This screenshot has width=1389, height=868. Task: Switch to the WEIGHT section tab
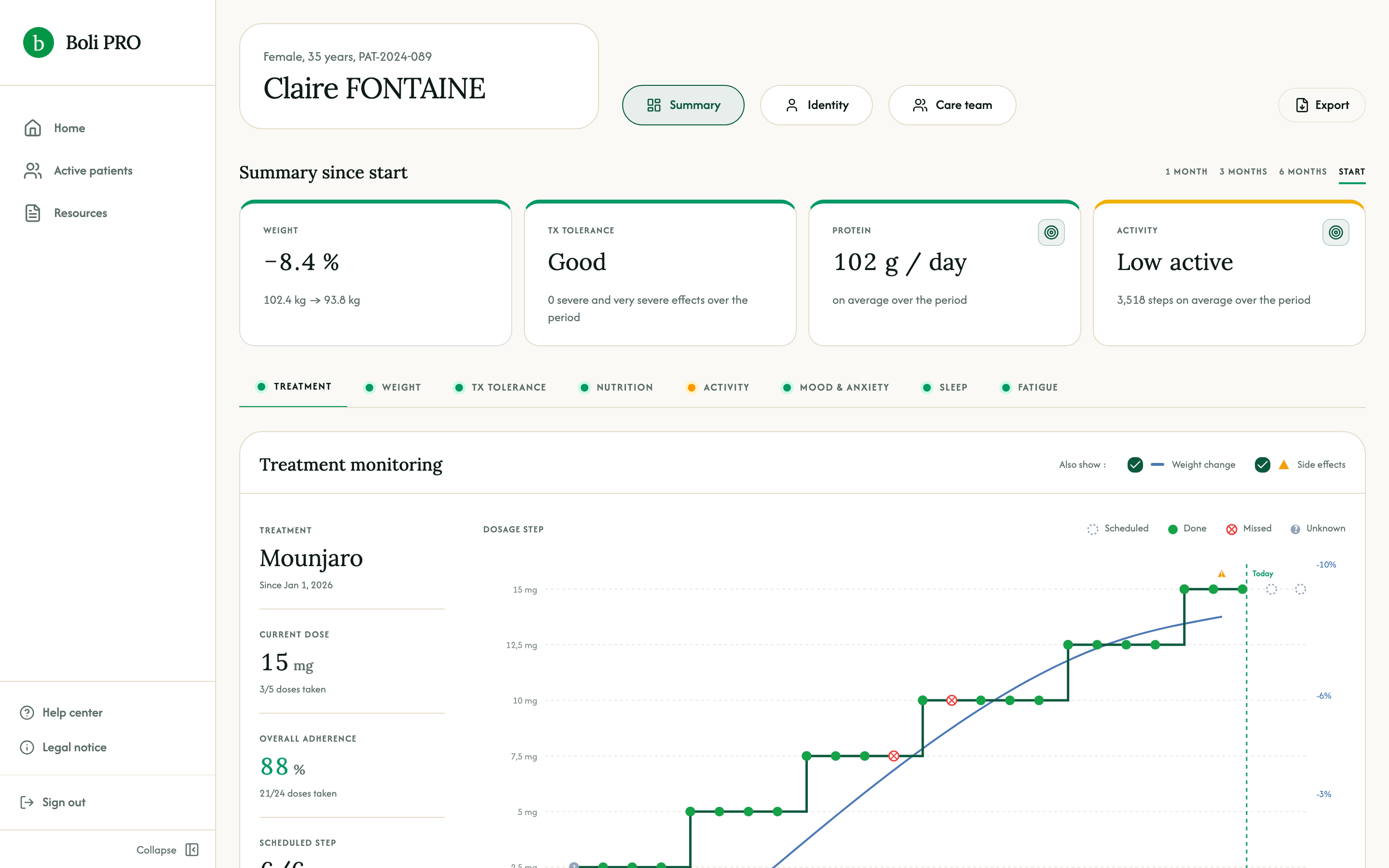pos(393,388)
